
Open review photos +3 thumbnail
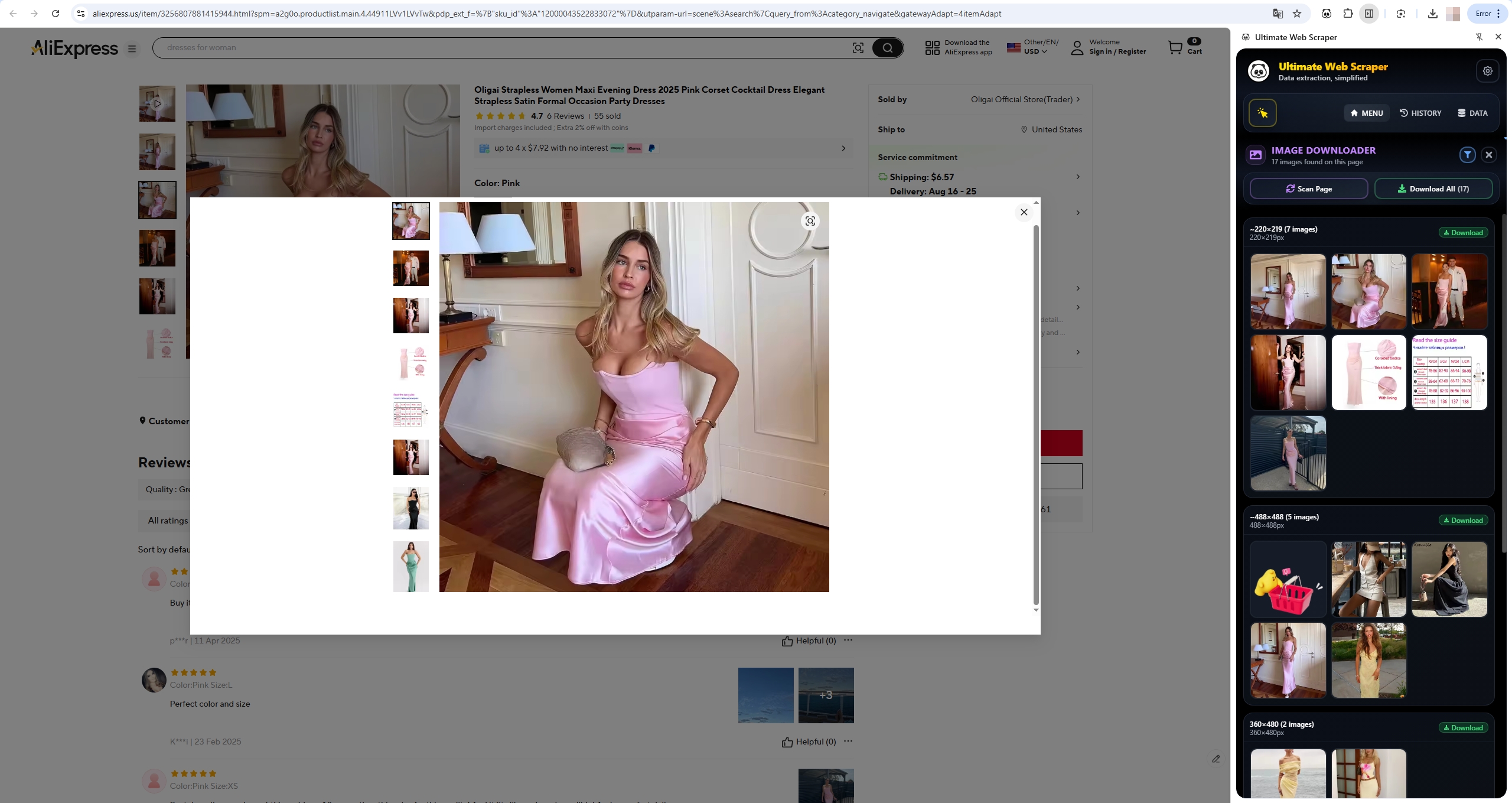[826, 695]
